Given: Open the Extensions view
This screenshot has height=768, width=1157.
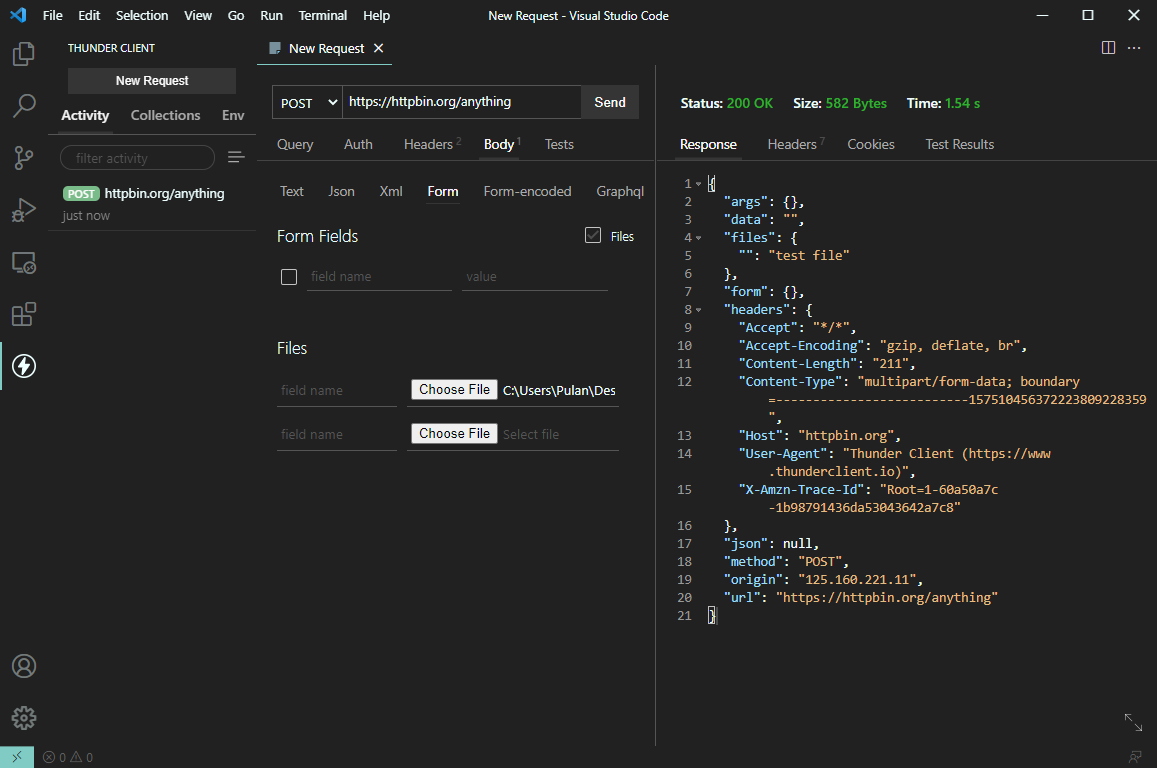Looking at the screenshot, I should (x=23, y=314).
